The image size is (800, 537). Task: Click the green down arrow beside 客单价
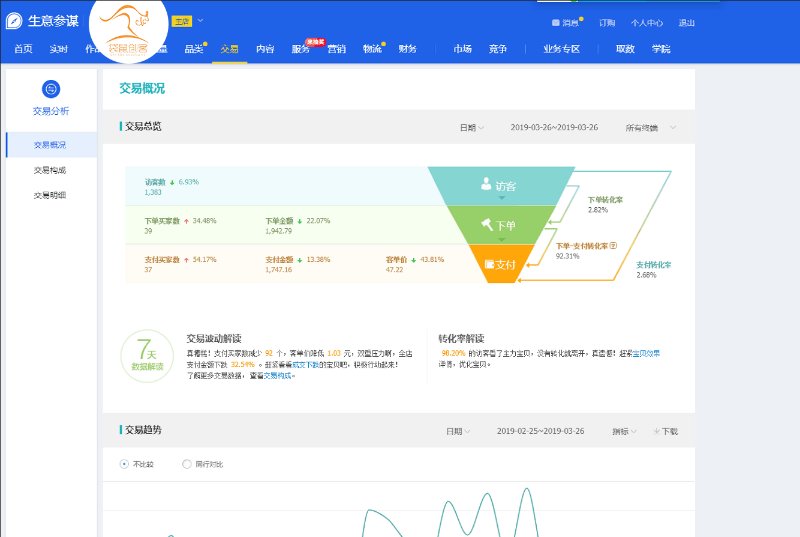414,260
